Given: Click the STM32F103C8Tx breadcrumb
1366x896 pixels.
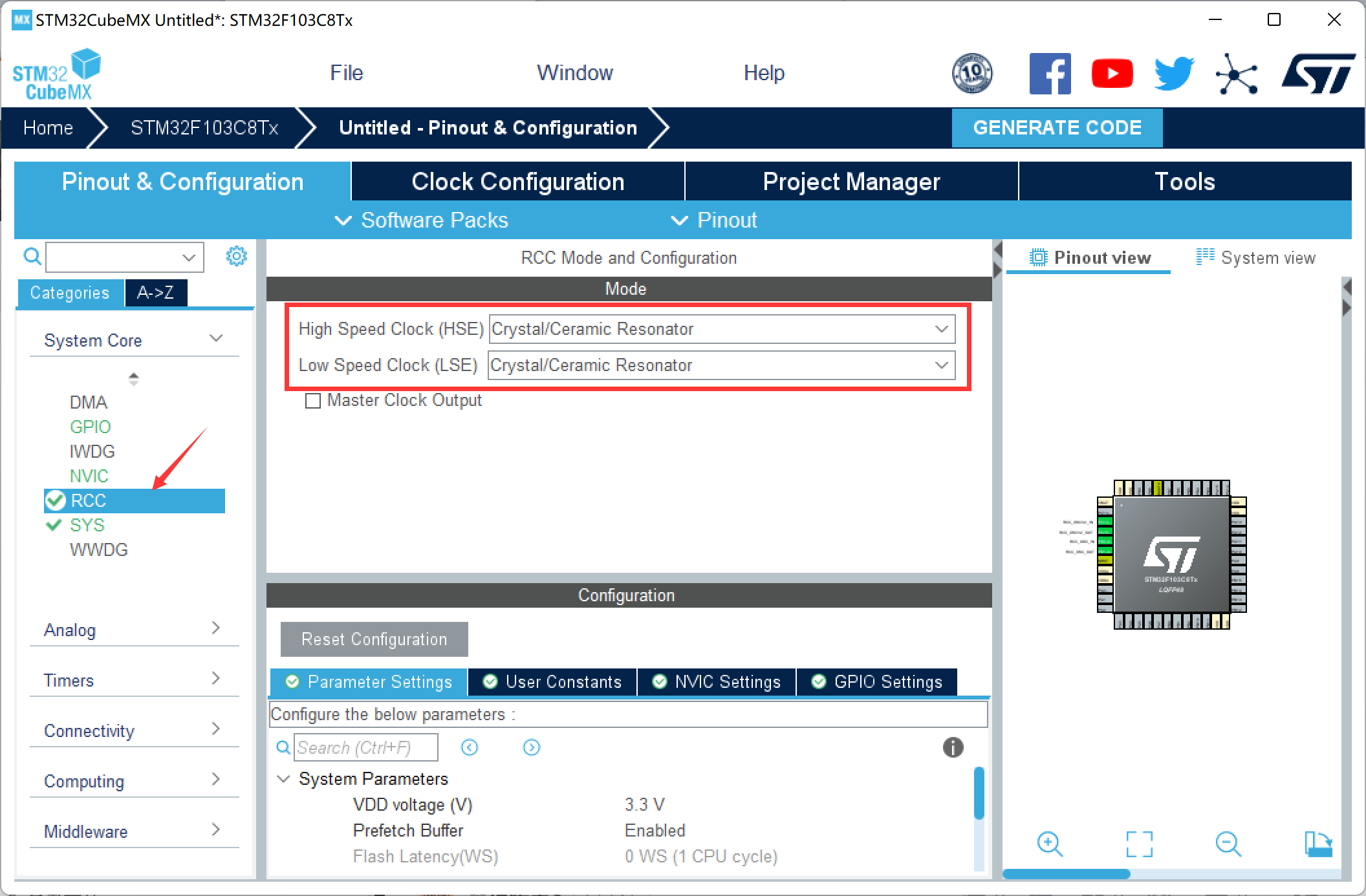Looking at the screenshot, I should pyautogui.click(x=204, y=127).
